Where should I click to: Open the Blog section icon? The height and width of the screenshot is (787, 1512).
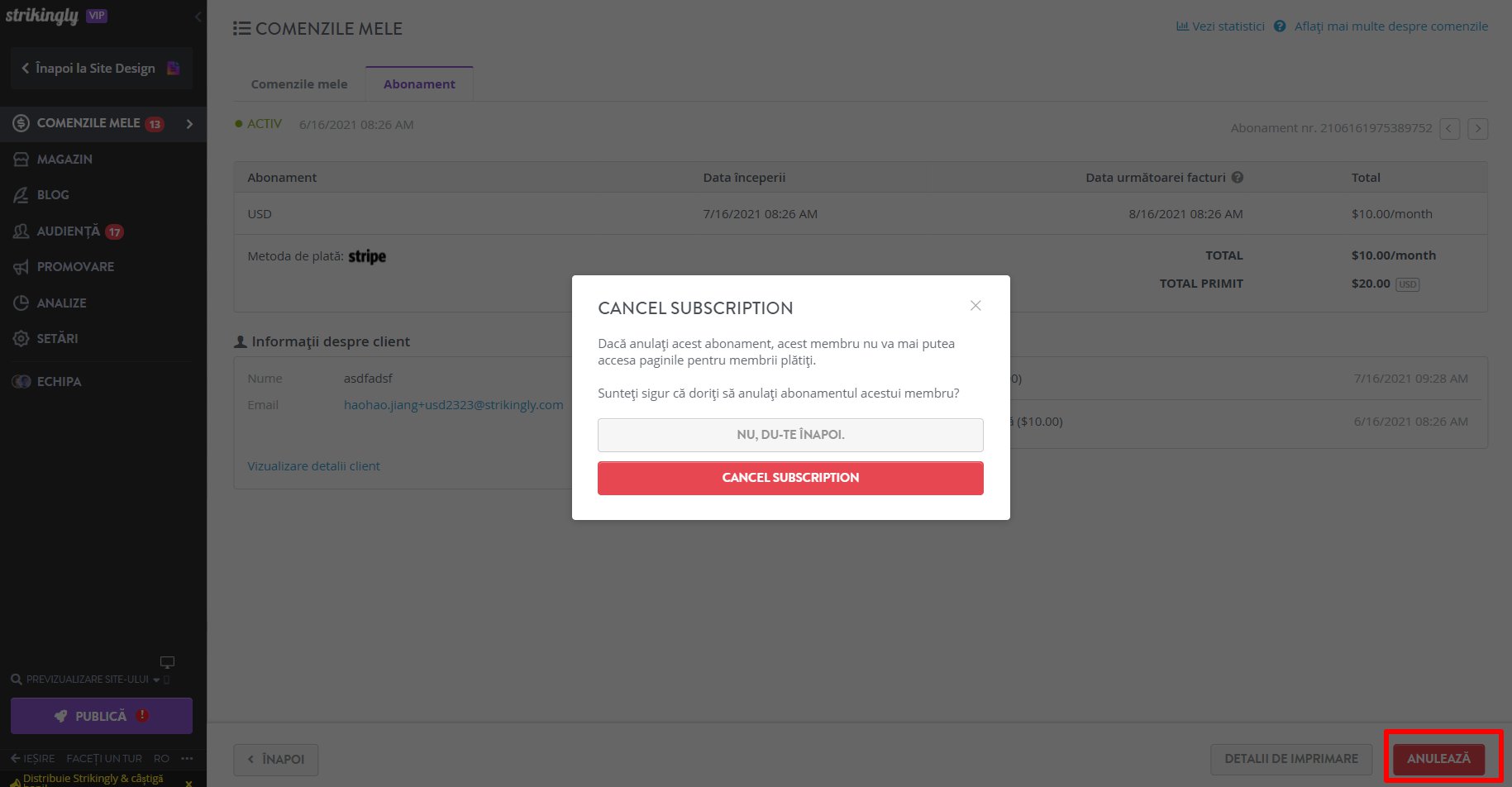click(21, 195)
